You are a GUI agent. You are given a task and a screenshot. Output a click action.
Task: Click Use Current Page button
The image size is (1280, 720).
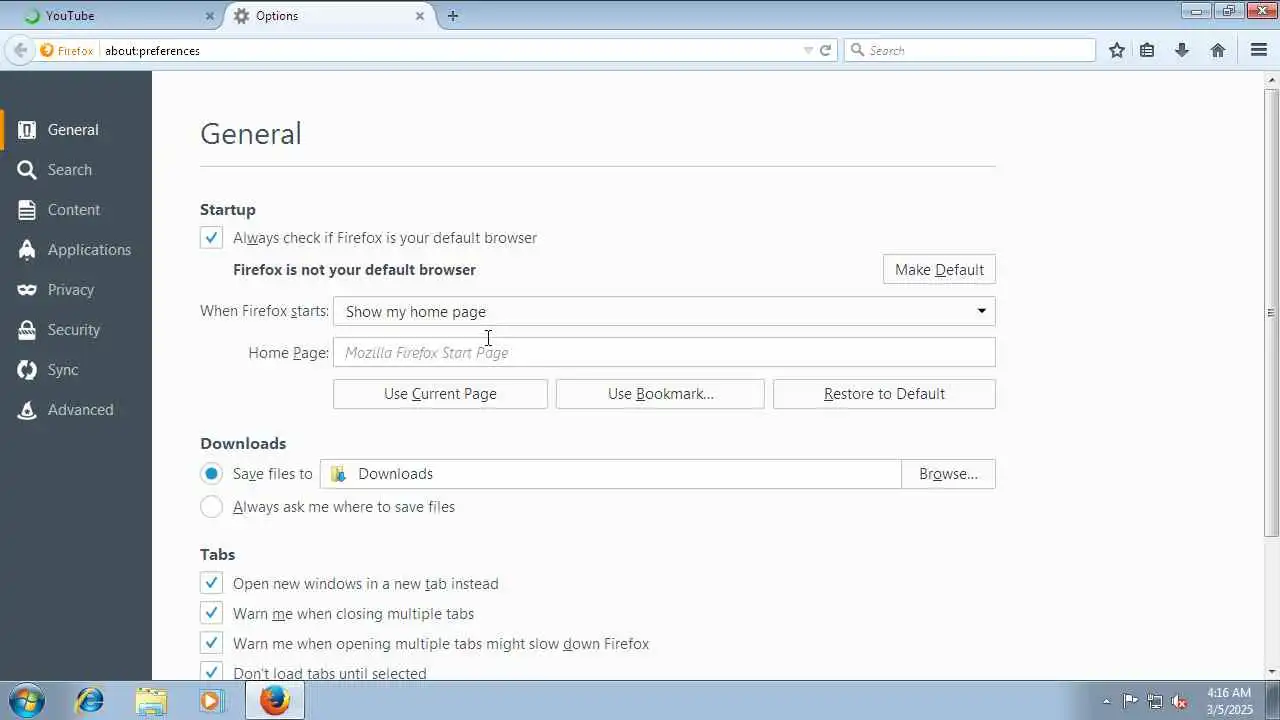440,394
